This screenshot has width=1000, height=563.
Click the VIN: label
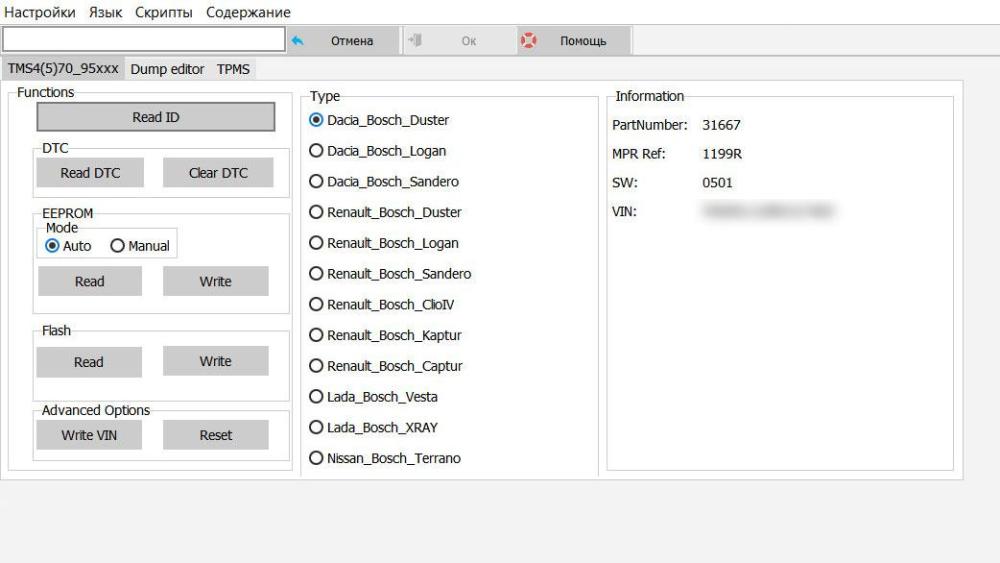[x=624, y=211]
